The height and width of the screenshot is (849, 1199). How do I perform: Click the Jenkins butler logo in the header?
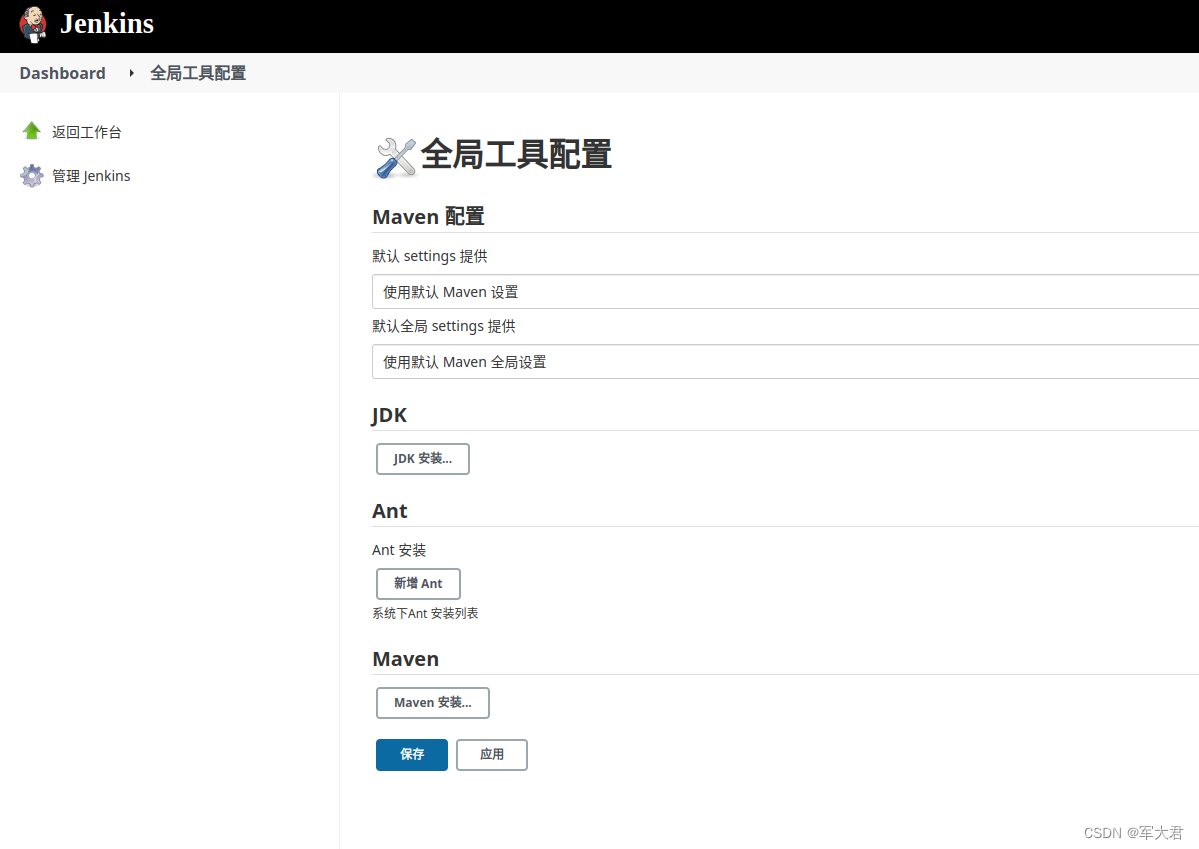tap(32, 23)
